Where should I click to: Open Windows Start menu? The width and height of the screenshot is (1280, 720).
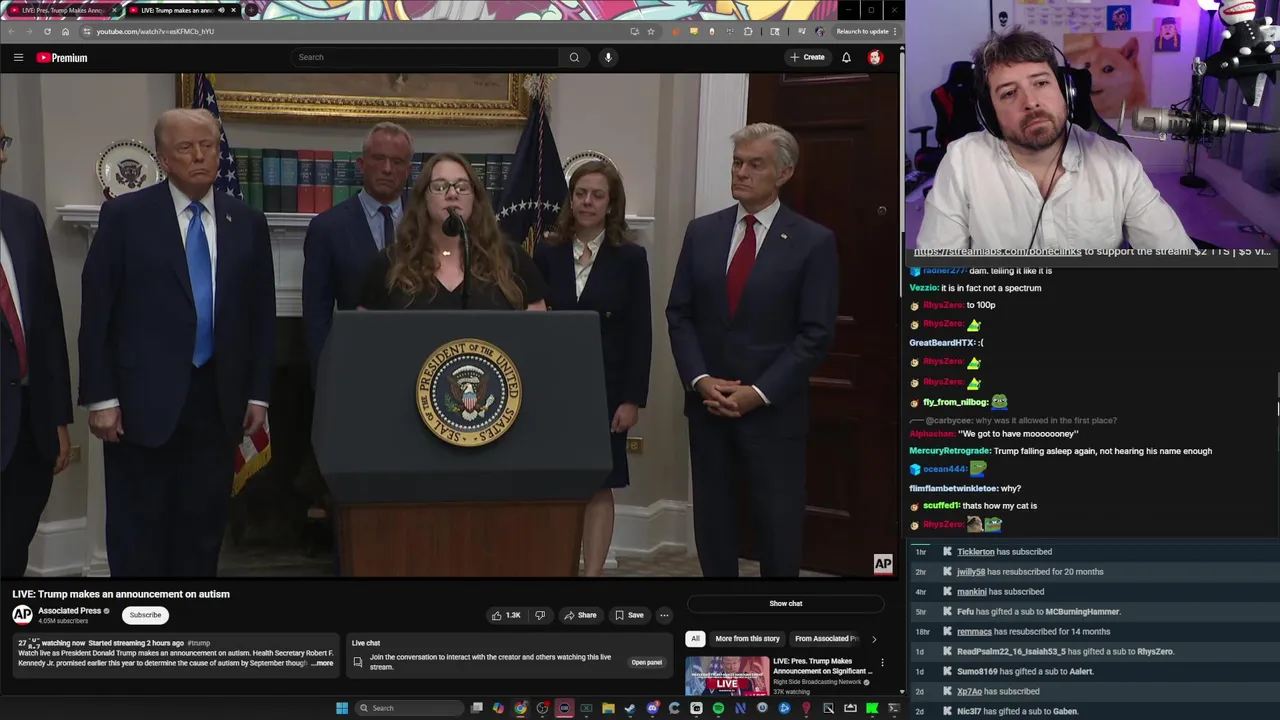tap(342, 708)
